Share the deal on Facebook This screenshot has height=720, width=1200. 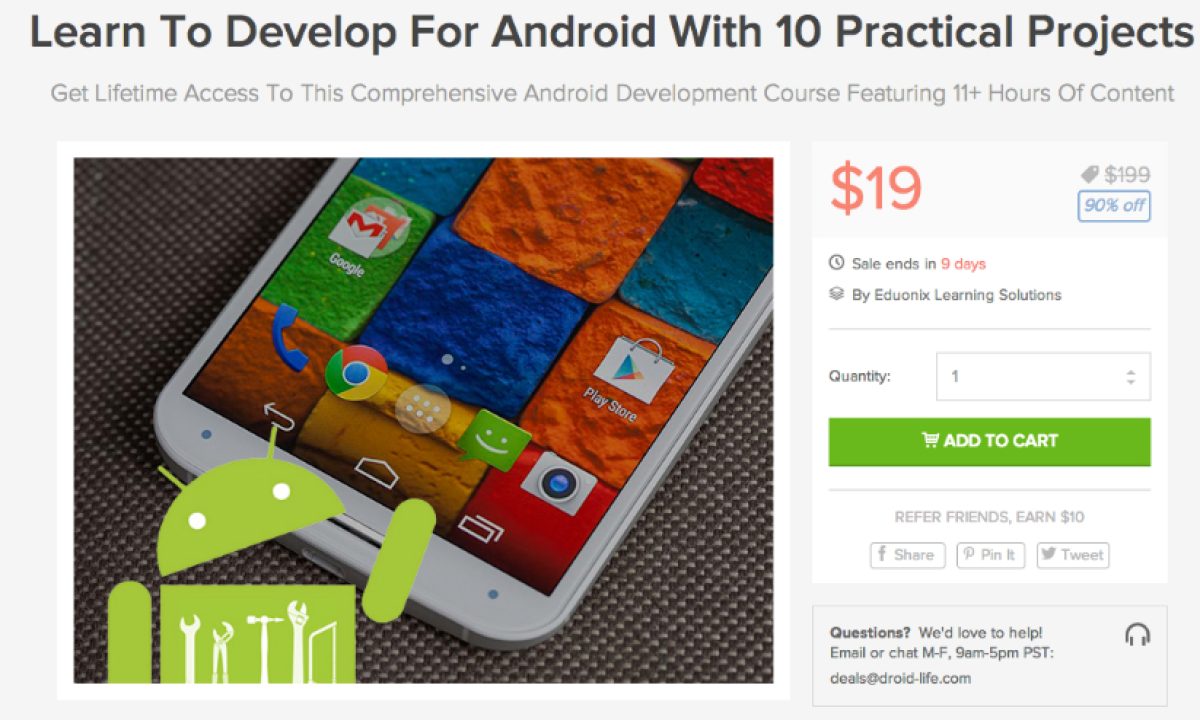(907, 555)
